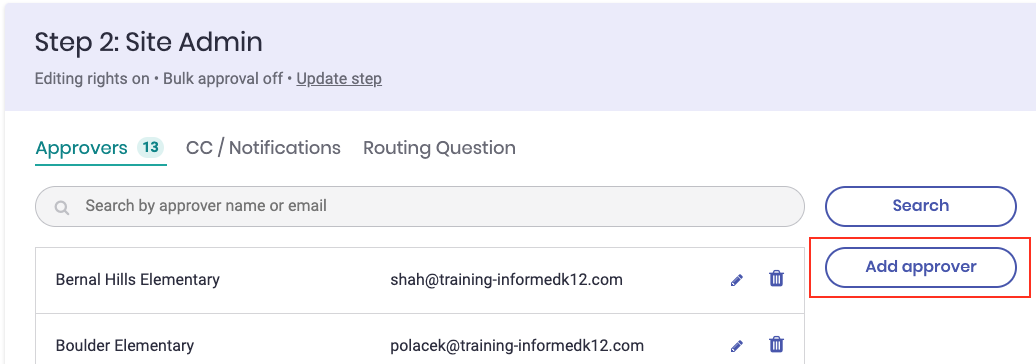Select the Boulder Elementary row name
Screen dimensions: 1036x364
(x=125, y=345)
